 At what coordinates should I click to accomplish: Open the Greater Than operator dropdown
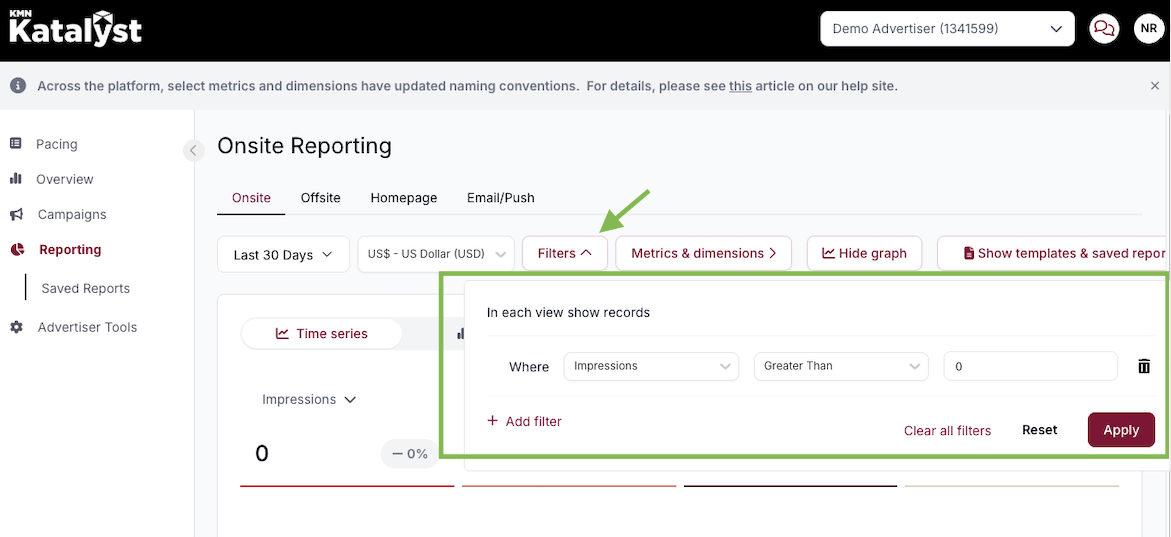click(841, 366)
